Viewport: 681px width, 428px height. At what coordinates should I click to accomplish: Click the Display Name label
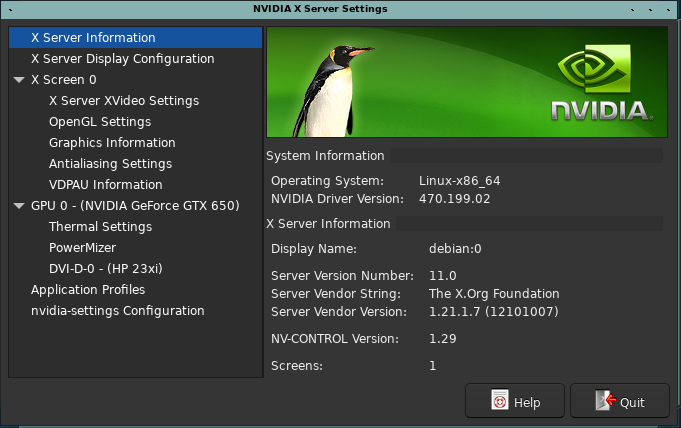[314, 249]
